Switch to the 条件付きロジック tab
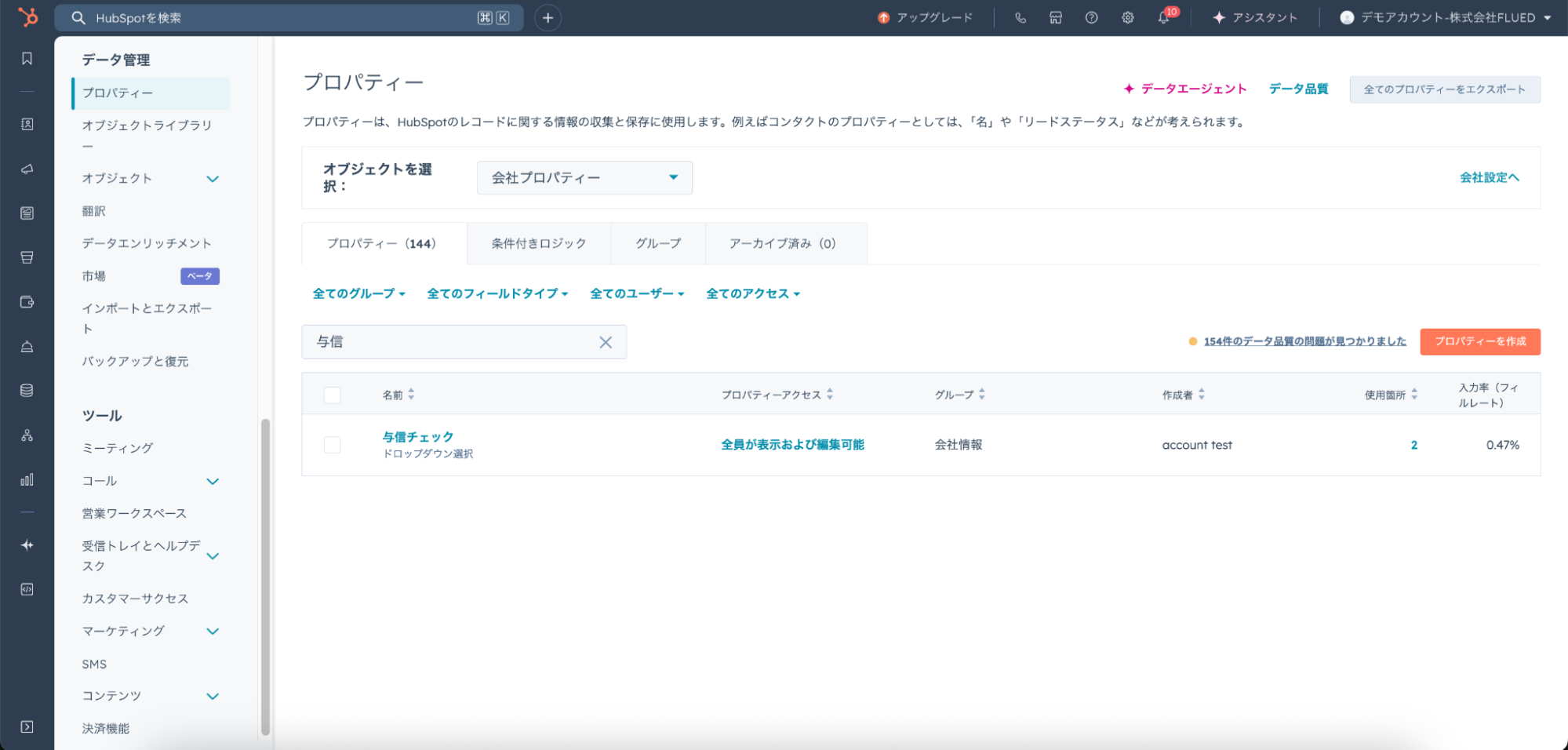1568x750 pixels. pos(539,243)
